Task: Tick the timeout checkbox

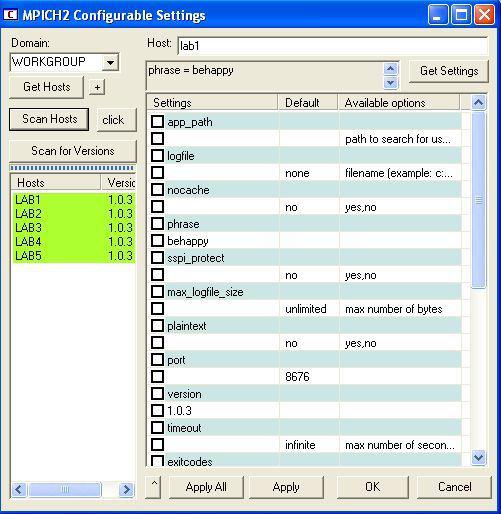Action: 157,427
